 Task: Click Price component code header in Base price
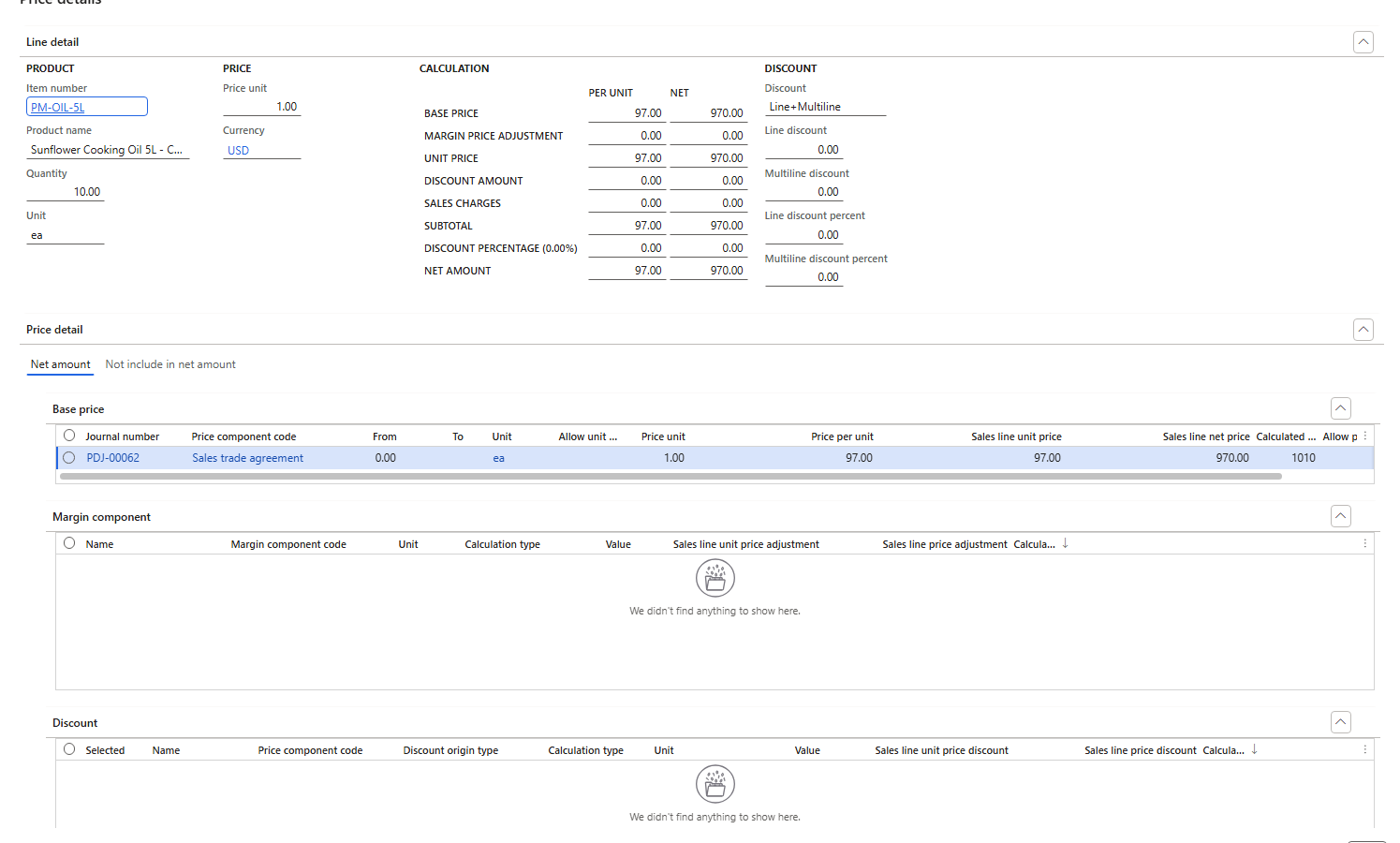pos(243,436)
